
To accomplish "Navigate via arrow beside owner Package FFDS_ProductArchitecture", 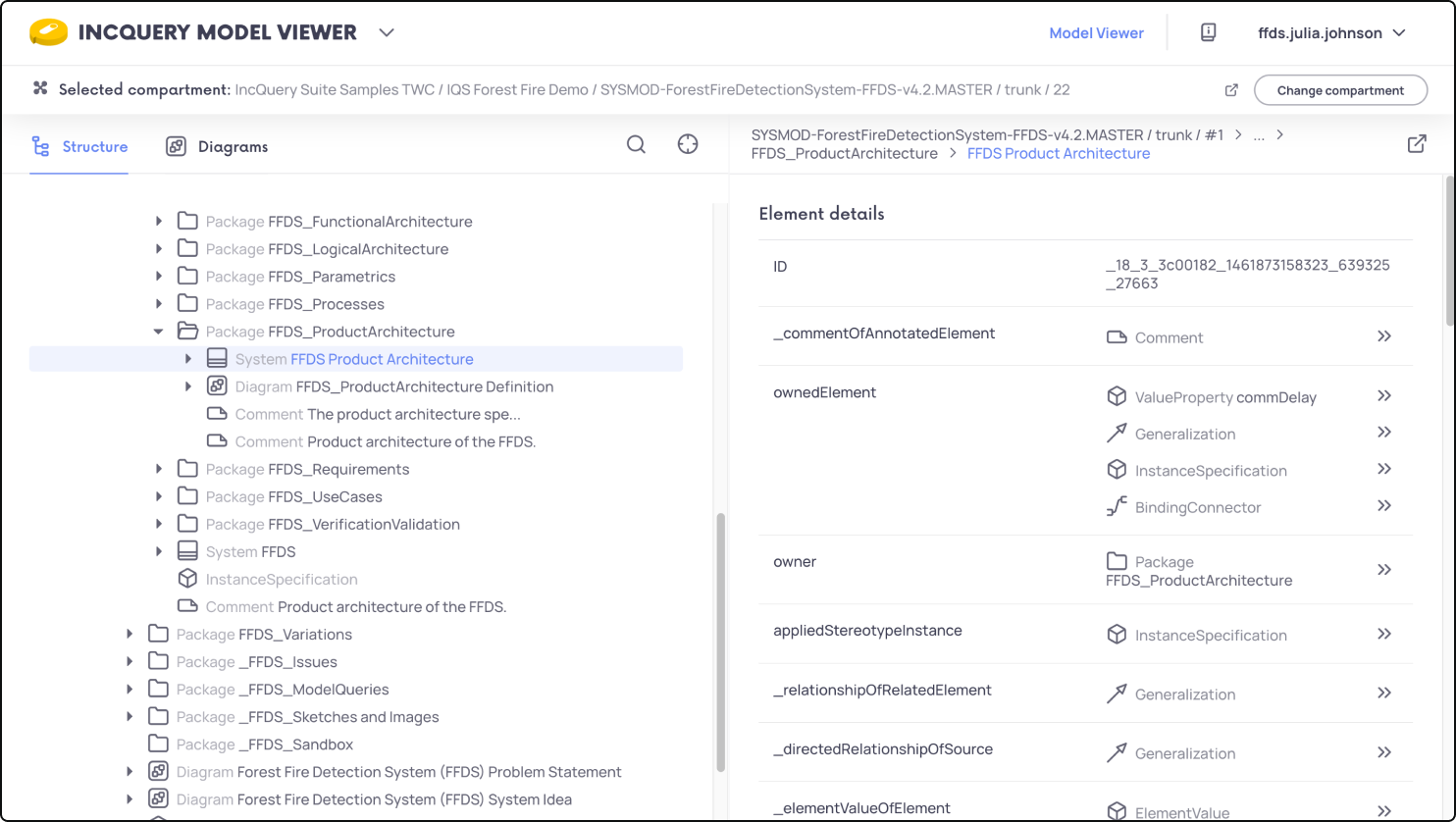I will click(1384, 570).
